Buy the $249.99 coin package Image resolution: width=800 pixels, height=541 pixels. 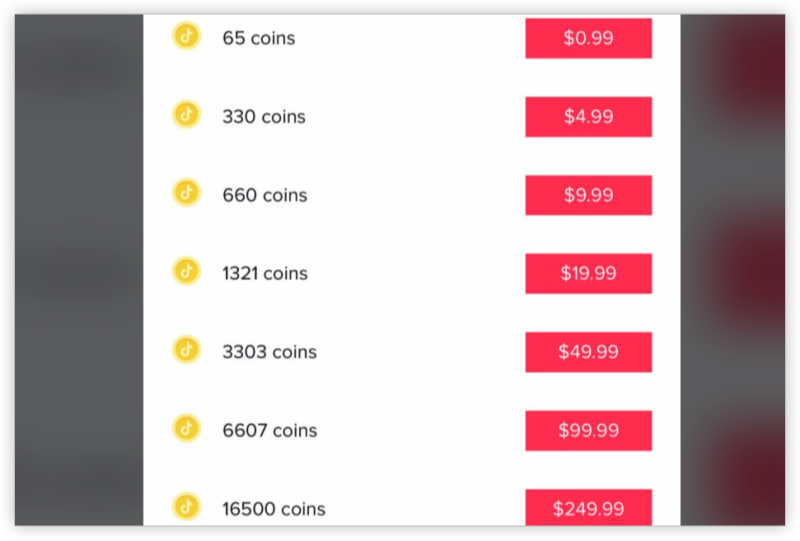(x=588, y=507)
